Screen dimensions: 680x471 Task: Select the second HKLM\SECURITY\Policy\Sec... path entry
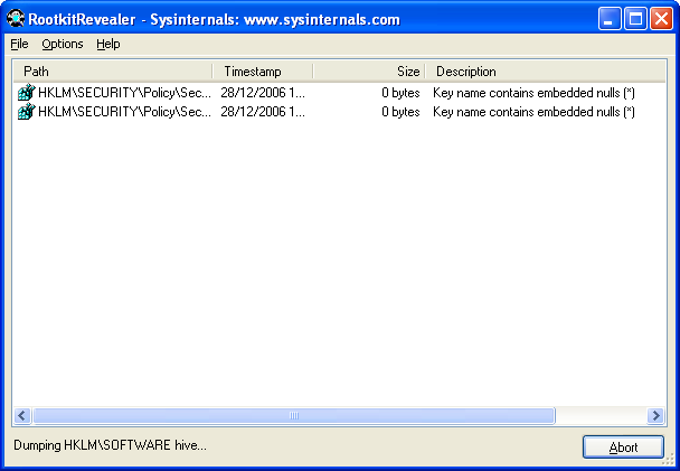[x=124, y=112]
